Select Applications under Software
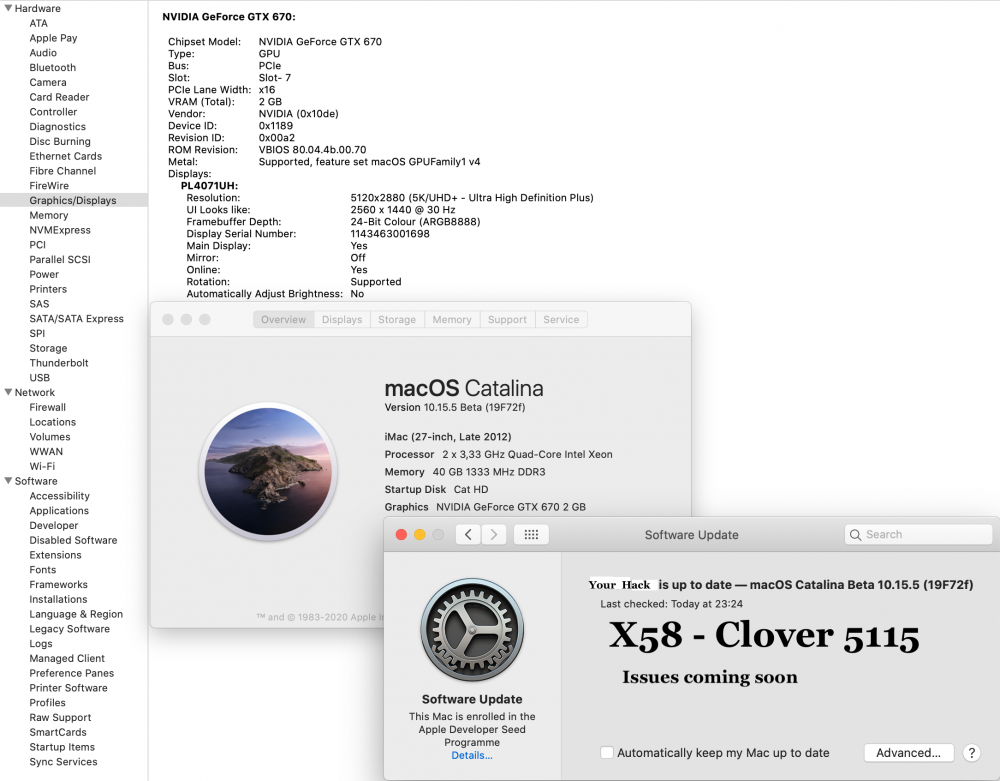The width and height of the screenshot is (1000, 781). coord(59,510)
